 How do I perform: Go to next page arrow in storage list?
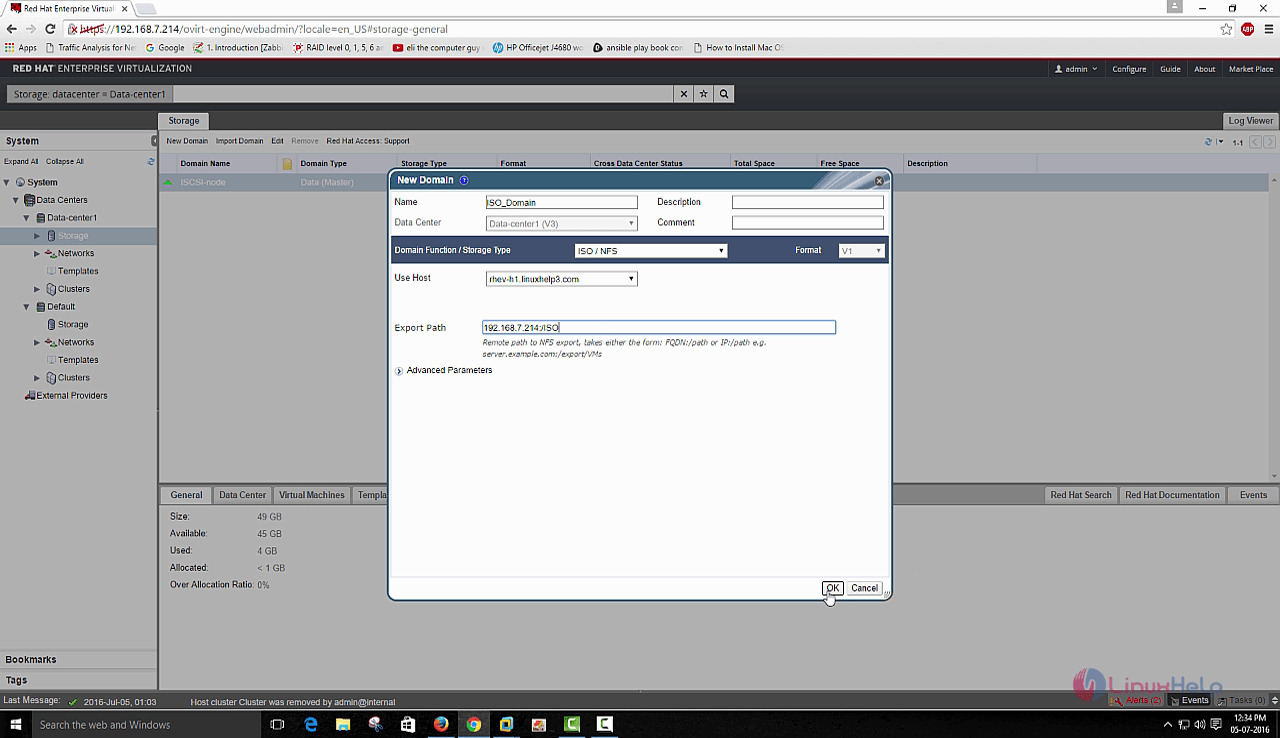pos(1270,142)
